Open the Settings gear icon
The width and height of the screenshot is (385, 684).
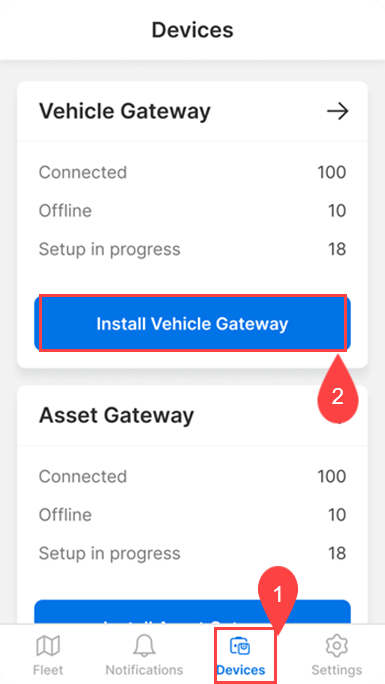click(337, 646)
